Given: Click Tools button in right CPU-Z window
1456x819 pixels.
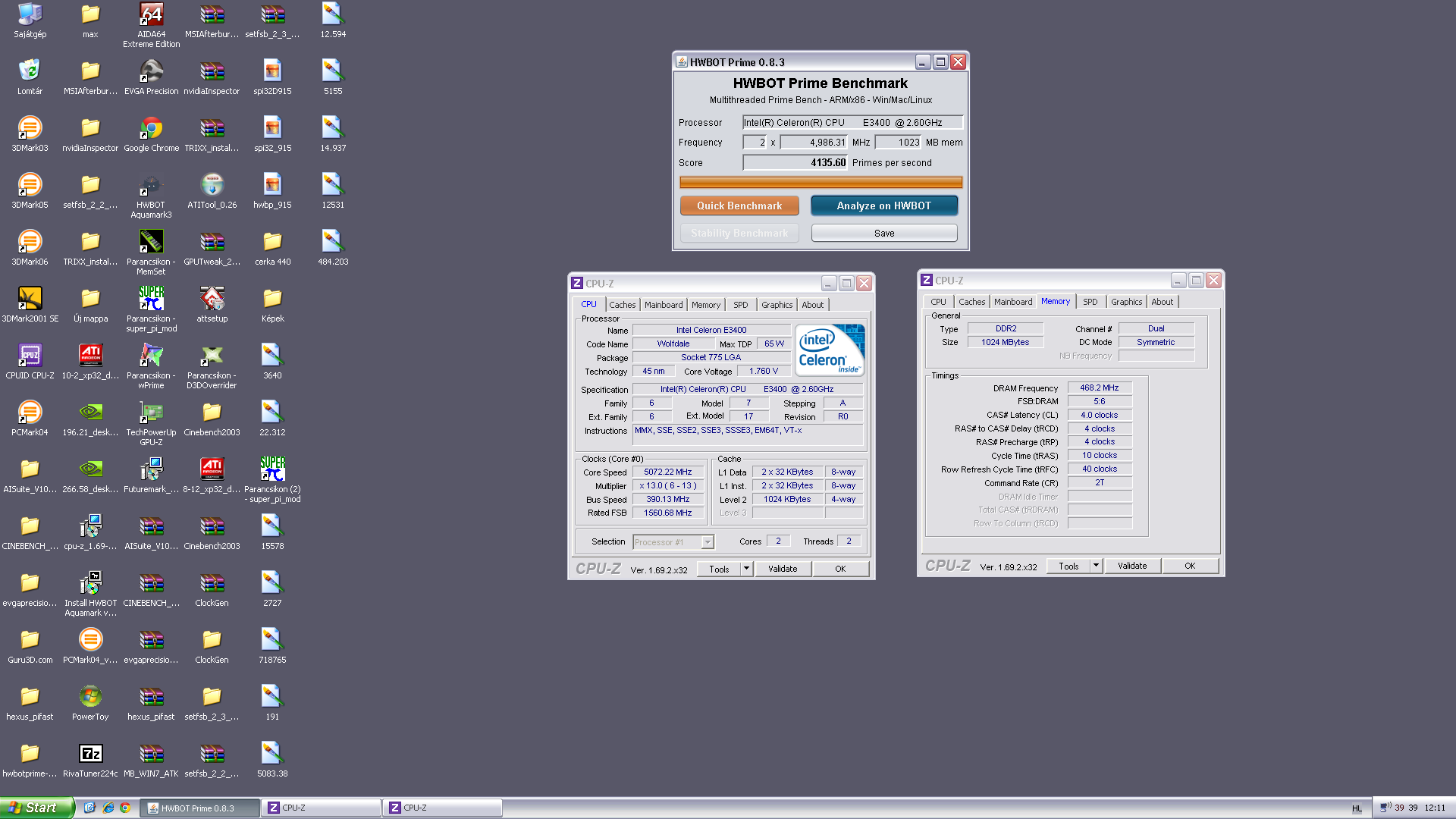Looking at the screenshot, I should click(x=1068, y=566).
